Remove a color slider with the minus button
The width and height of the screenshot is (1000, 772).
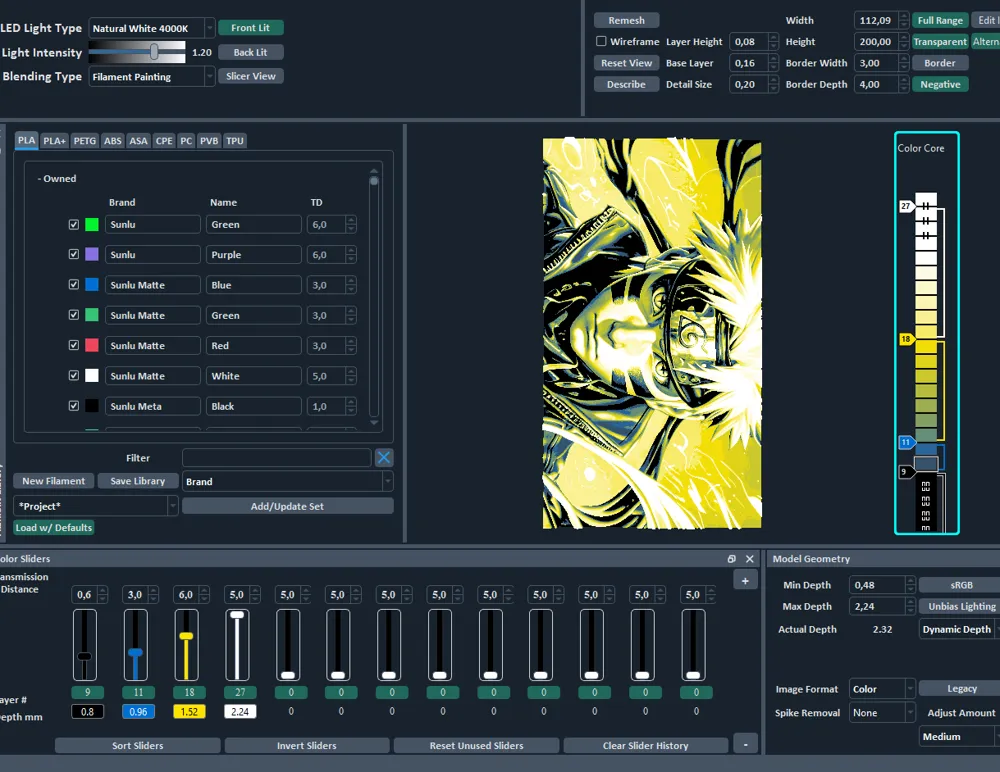(x=745, y=744)
